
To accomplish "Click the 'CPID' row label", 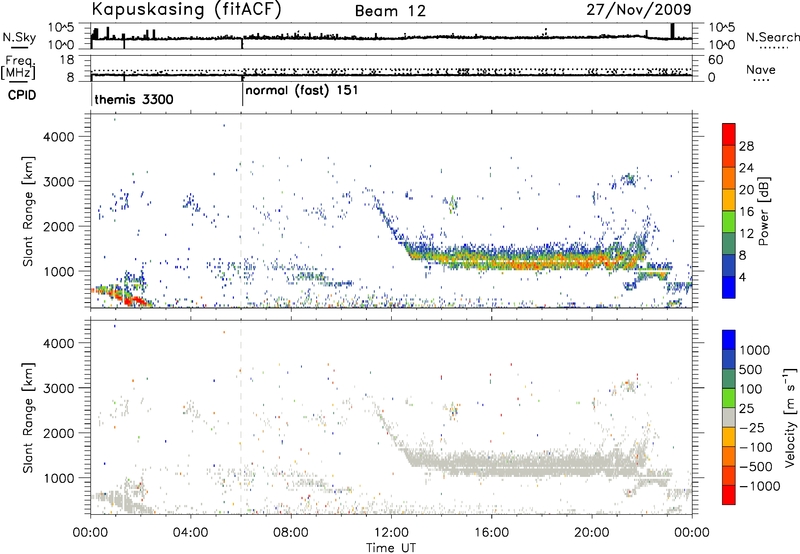I will pyautogui.click(x=22, y=95).
